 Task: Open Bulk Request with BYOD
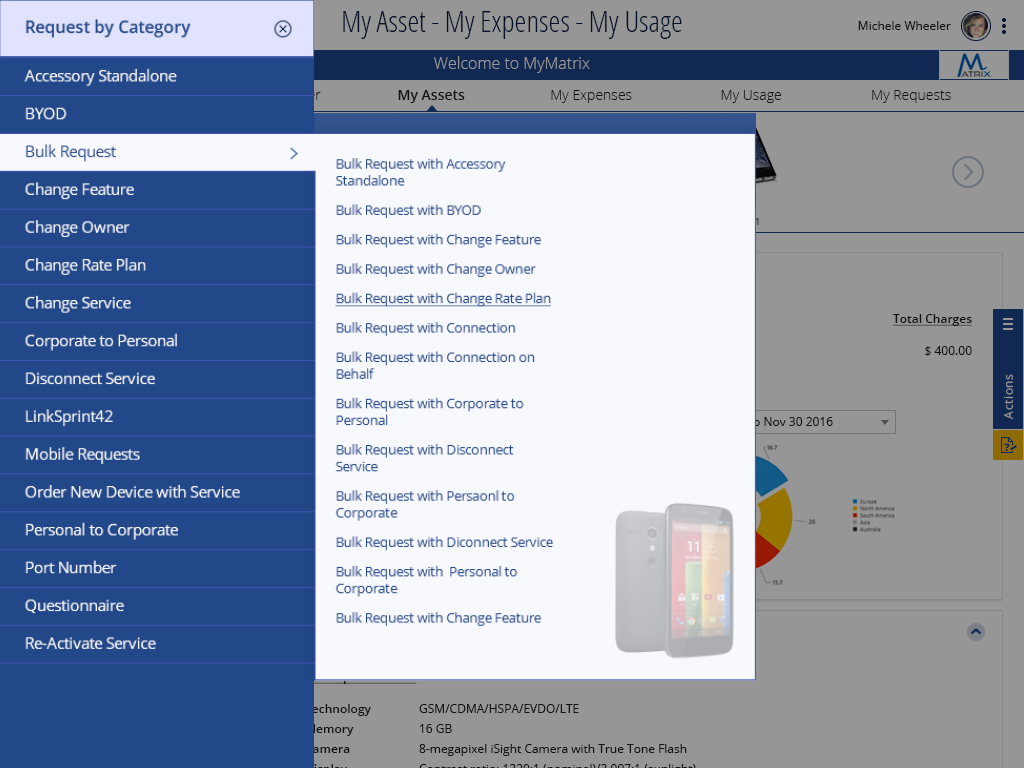pyautogui.click(x=408, y=210)
